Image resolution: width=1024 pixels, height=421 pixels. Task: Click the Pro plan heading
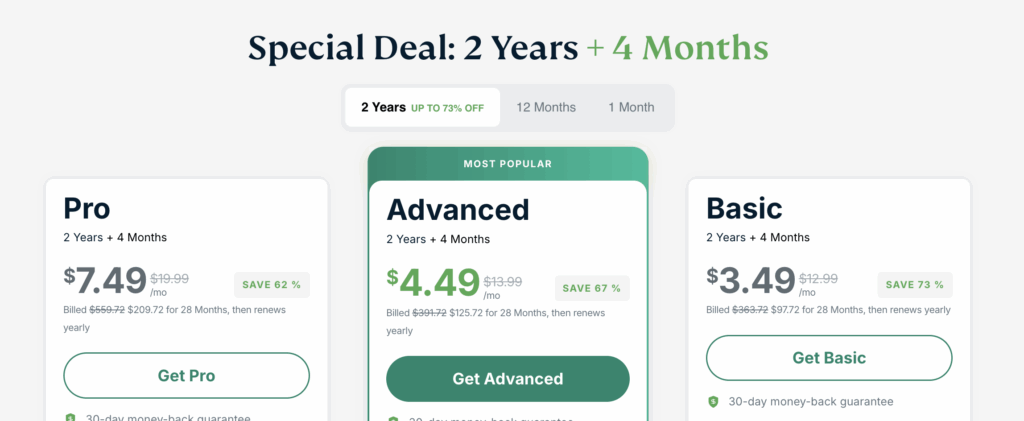pos(87,209)
